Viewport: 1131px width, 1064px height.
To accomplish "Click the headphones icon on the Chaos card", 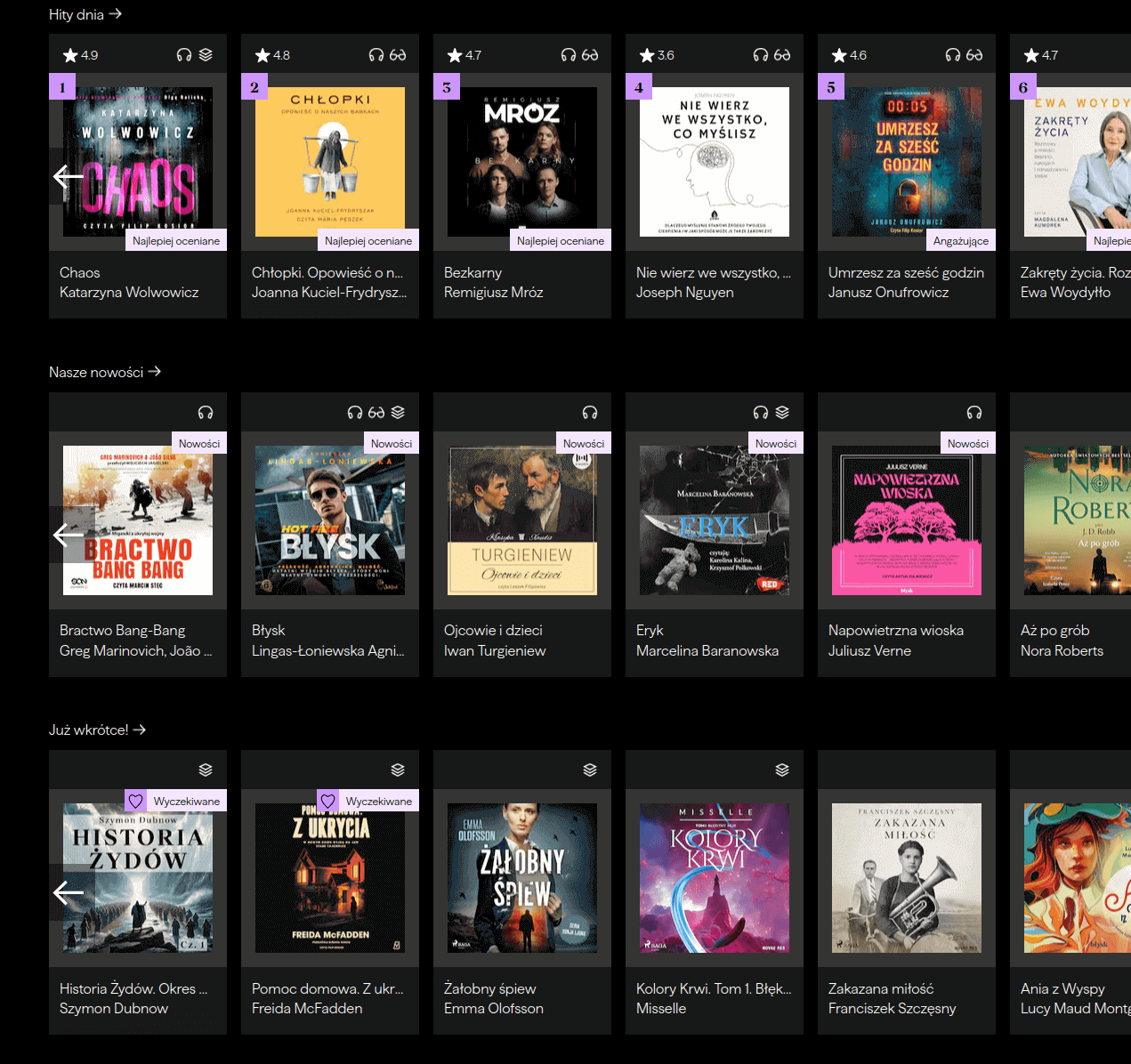I will pos(184,55).
